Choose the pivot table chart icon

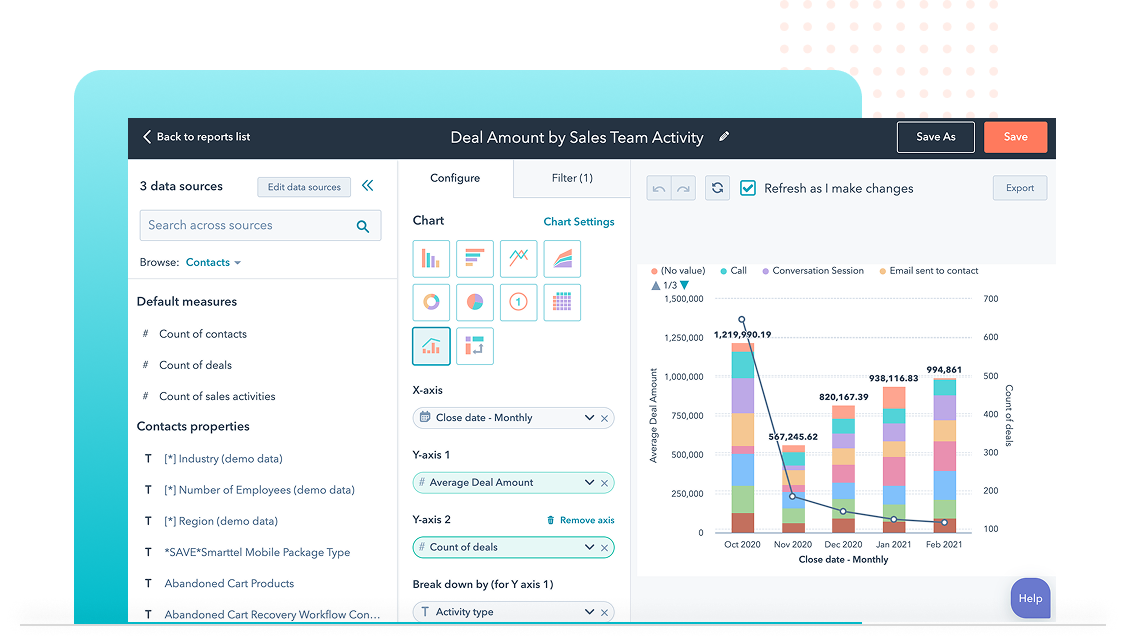pos(474,346)
